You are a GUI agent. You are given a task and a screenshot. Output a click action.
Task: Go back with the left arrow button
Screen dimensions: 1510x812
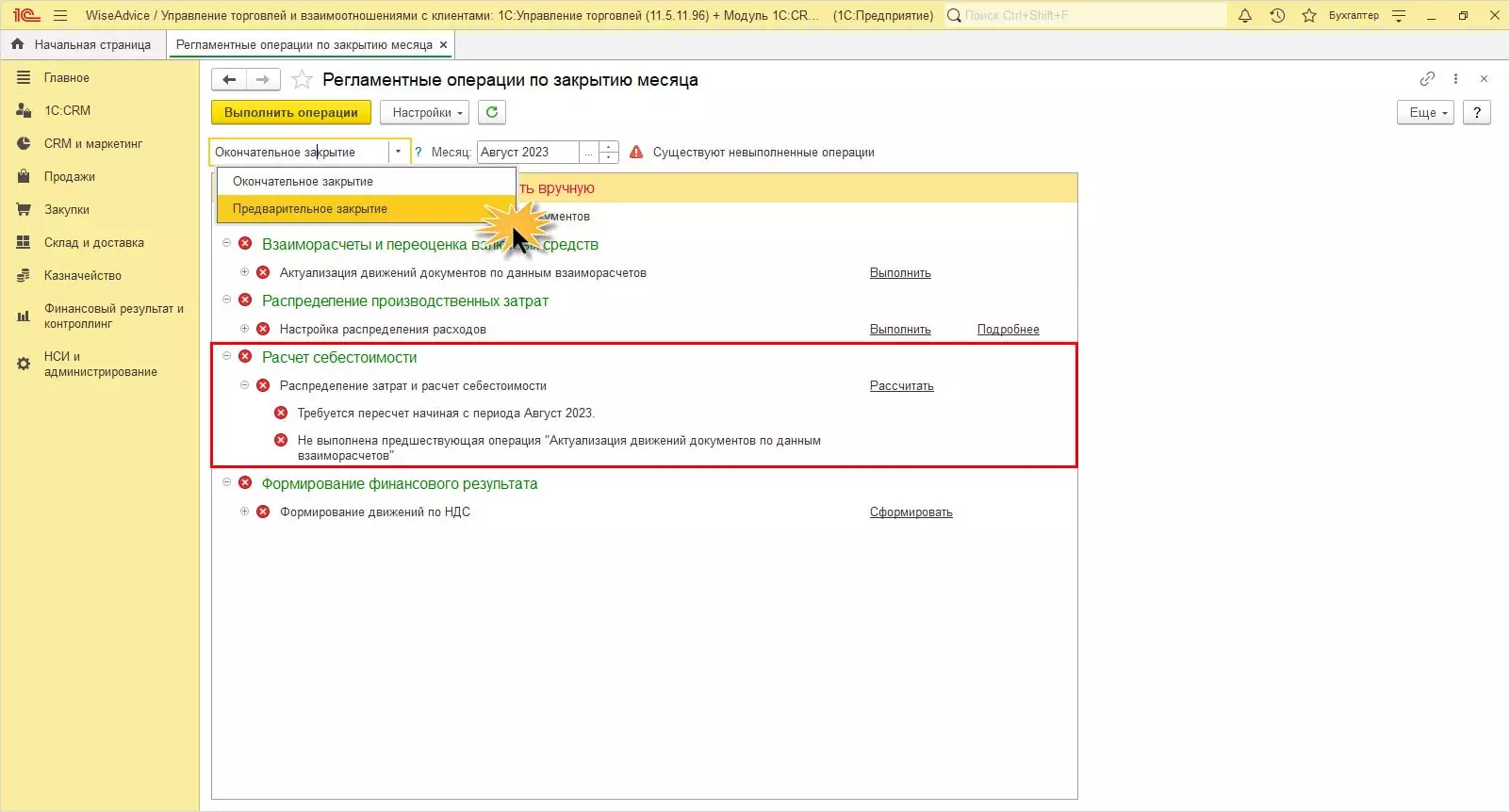[x=229, y=80]
